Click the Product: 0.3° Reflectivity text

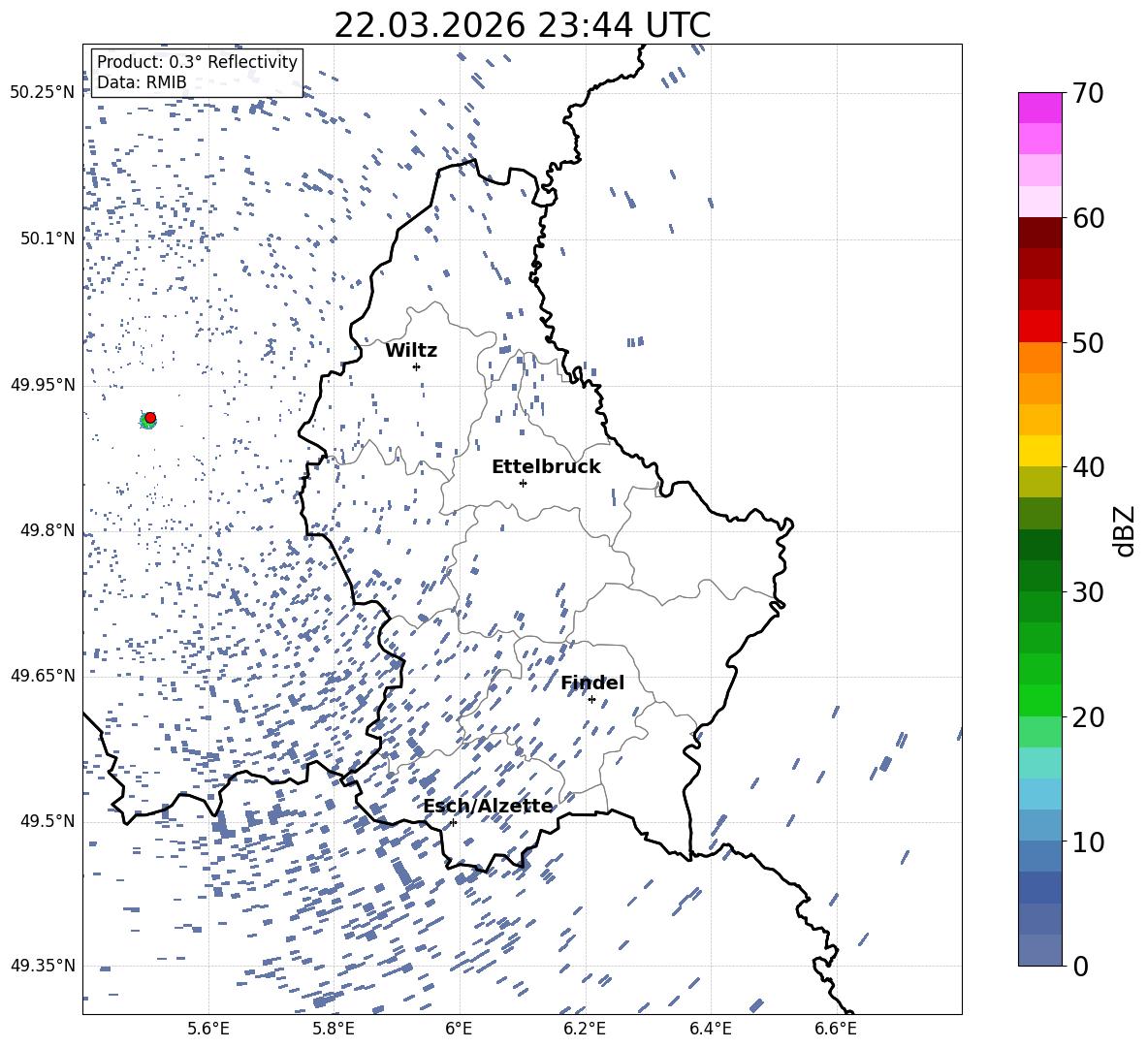click(197, 61)
